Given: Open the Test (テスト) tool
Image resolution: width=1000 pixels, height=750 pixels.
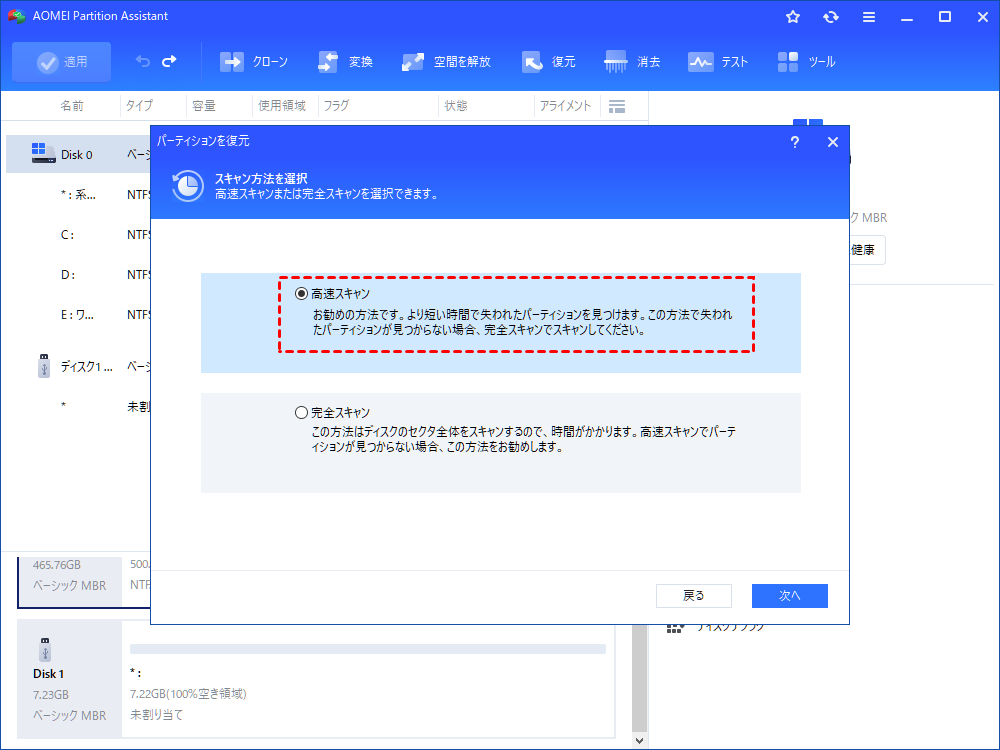Looking at the screenshot, I should [700, 62].
